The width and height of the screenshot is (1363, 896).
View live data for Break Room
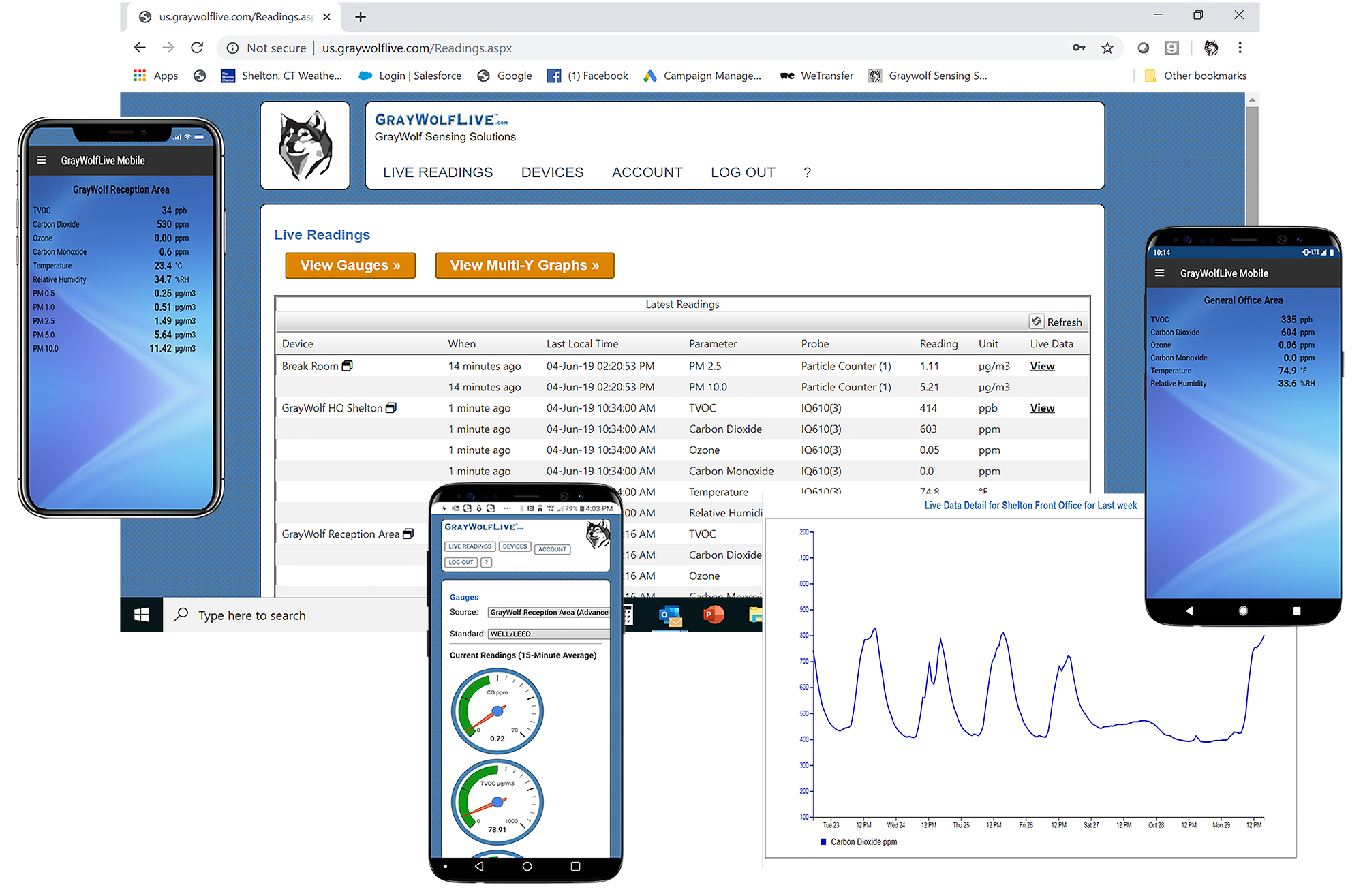(x=1042, y=366)
